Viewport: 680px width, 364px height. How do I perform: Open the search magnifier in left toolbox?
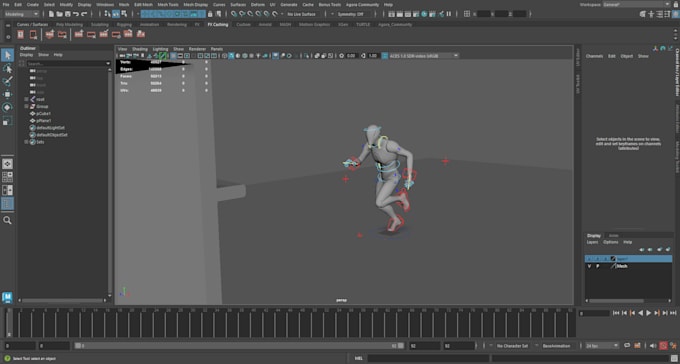(7, 220)
